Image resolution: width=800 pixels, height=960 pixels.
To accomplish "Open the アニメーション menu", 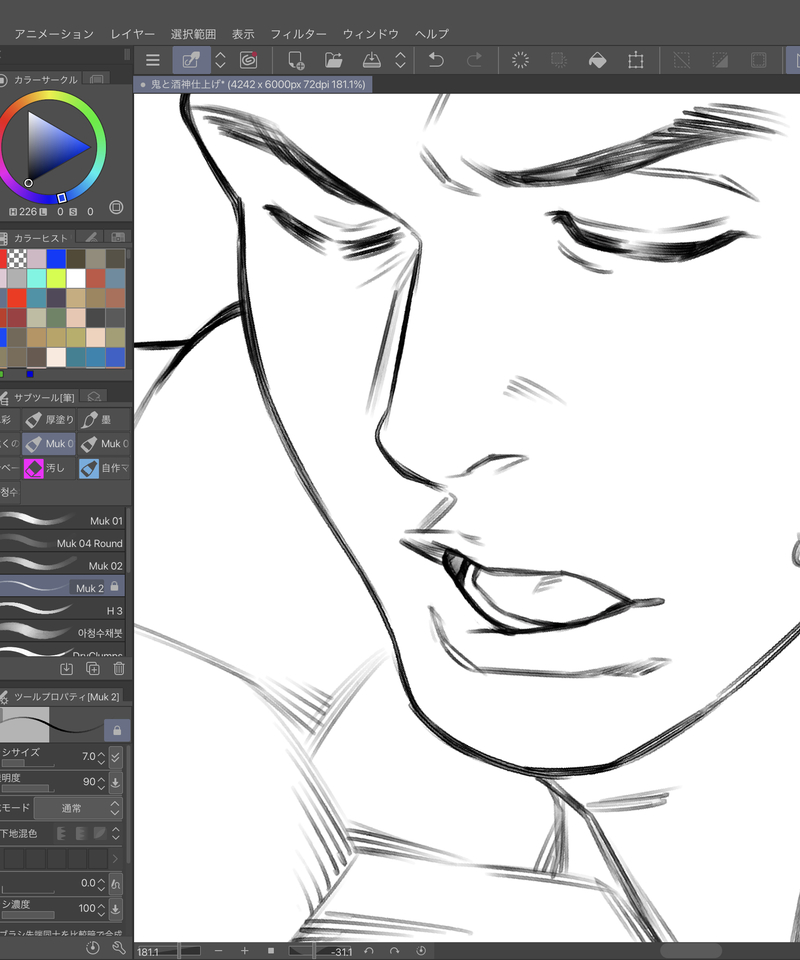I will [54, 34].
